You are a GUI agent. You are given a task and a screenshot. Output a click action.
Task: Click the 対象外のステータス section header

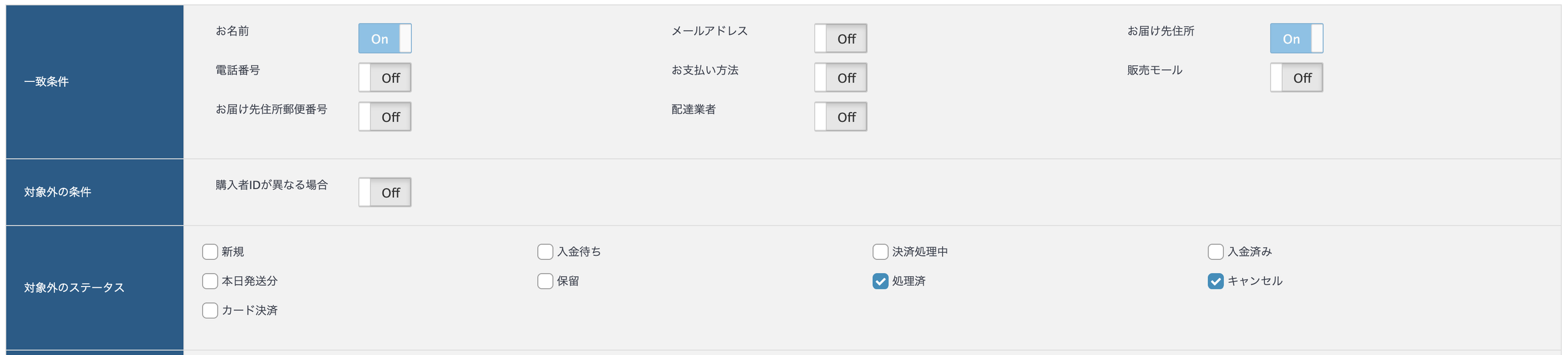click(x=74, y=288)
